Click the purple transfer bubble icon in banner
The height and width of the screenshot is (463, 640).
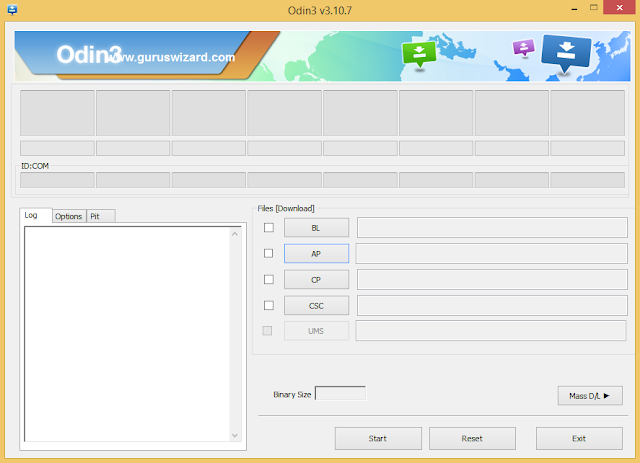524,47
